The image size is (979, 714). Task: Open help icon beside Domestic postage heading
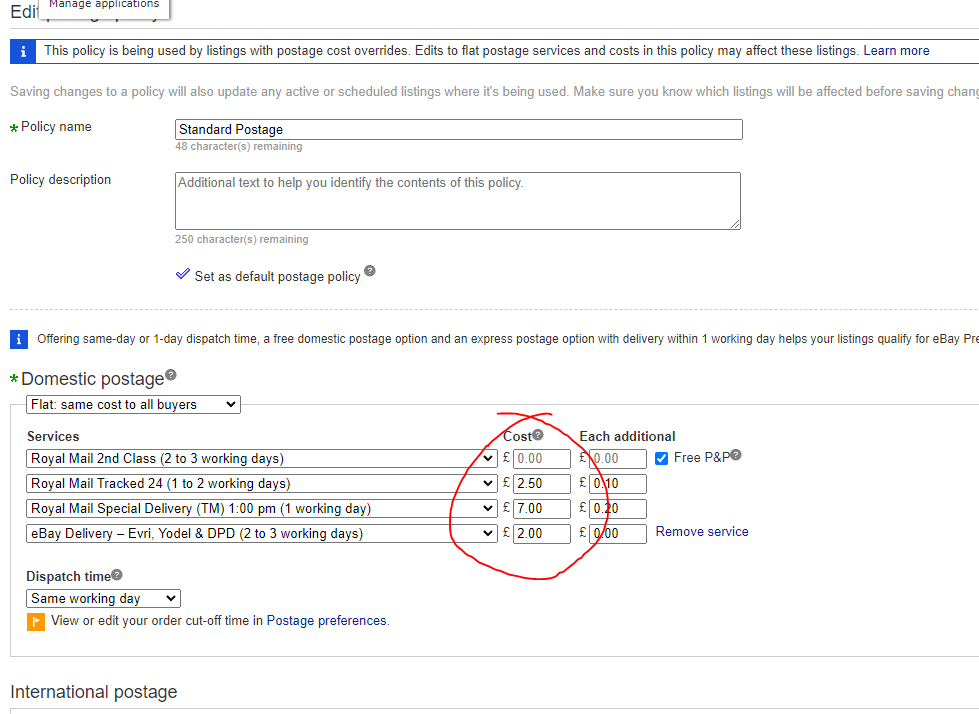click(x=170, y=375)
